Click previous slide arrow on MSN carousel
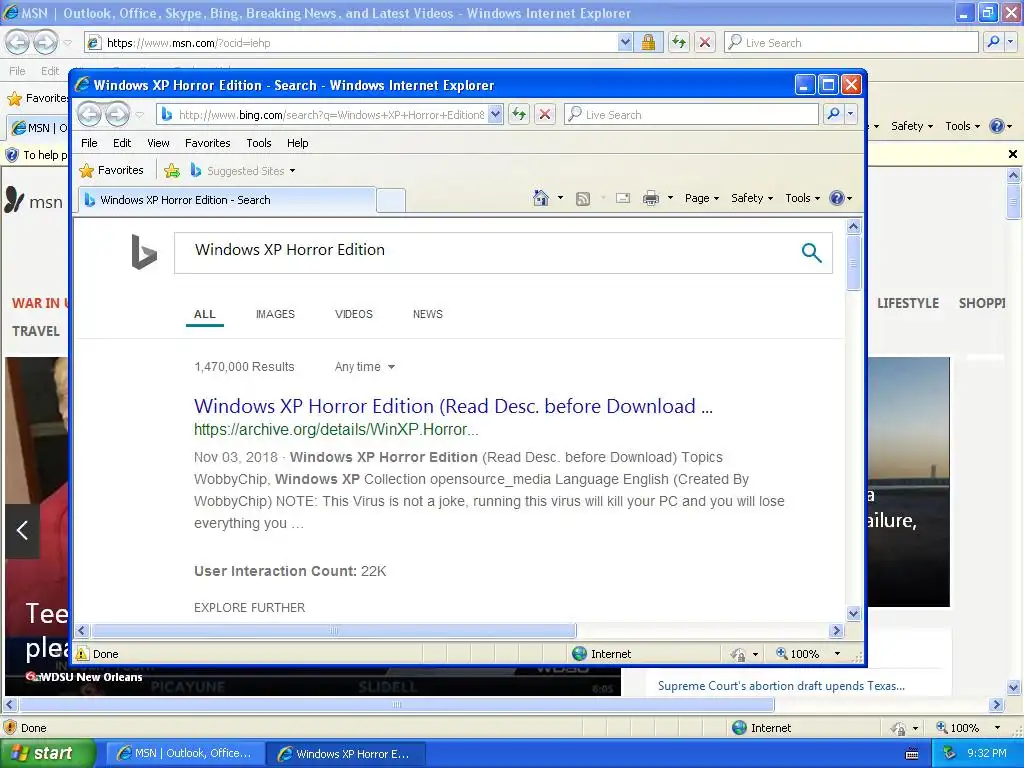1024x768 pixels. (22, 530)
